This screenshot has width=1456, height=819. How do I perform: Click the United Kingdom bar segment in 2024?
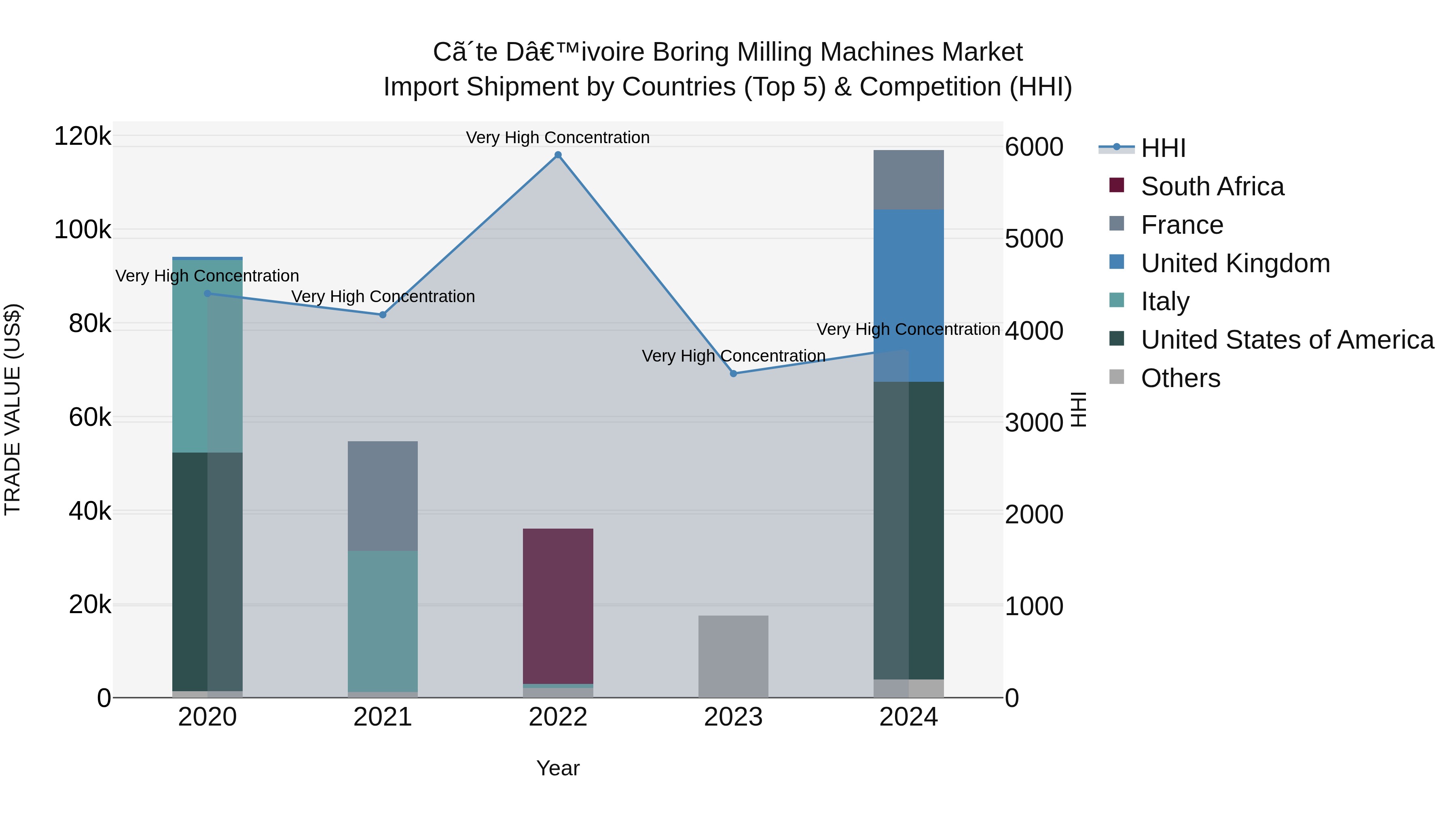[909, 296]
